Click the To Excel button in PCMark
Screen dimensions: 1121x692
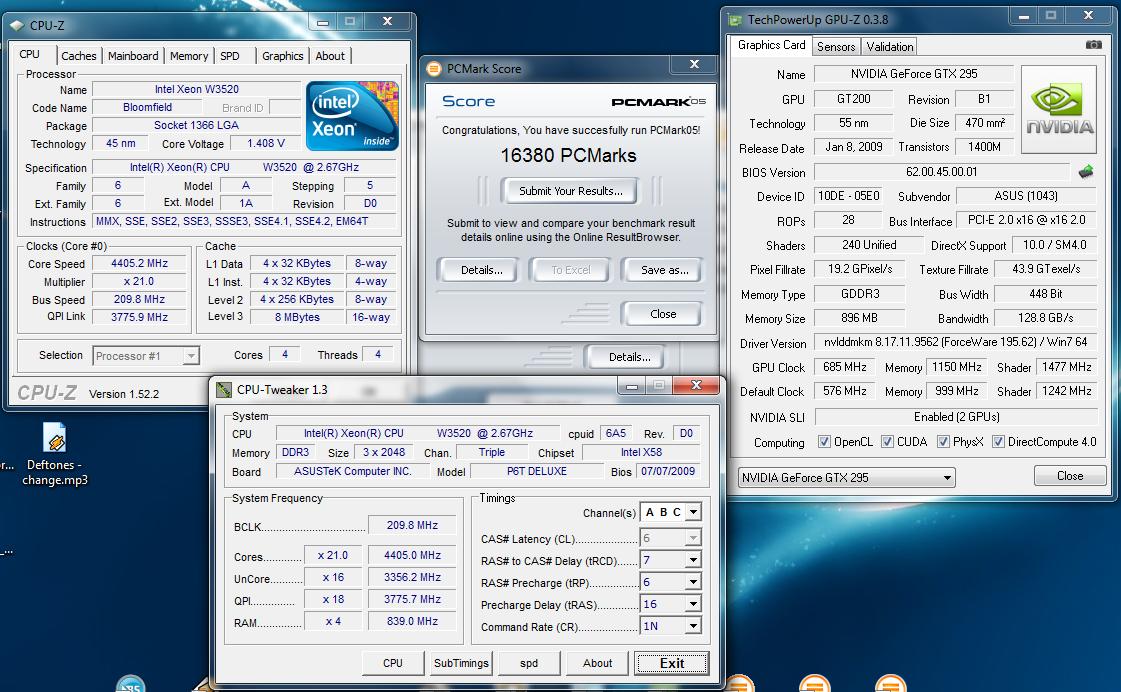pos(571,270)
